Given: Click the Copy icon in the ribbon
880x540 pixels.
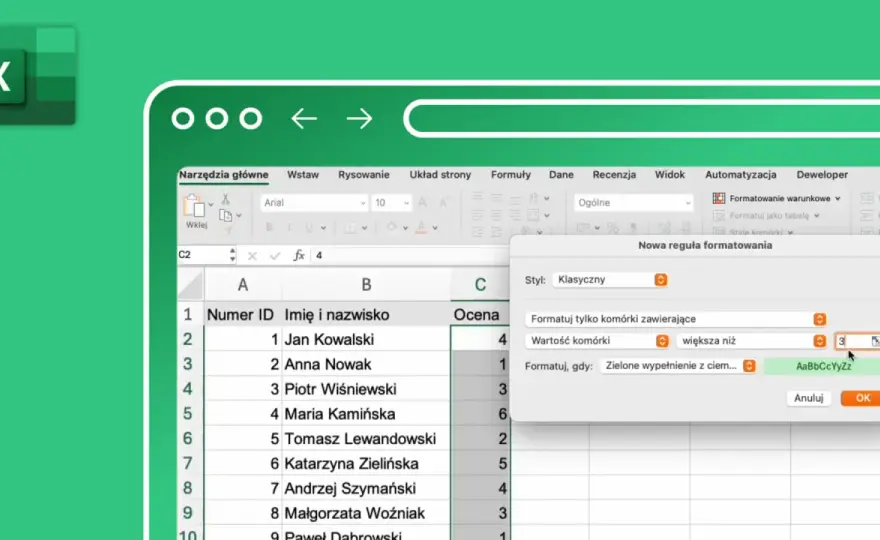Looking at the screenshot, I should click(x=226, y=216).
